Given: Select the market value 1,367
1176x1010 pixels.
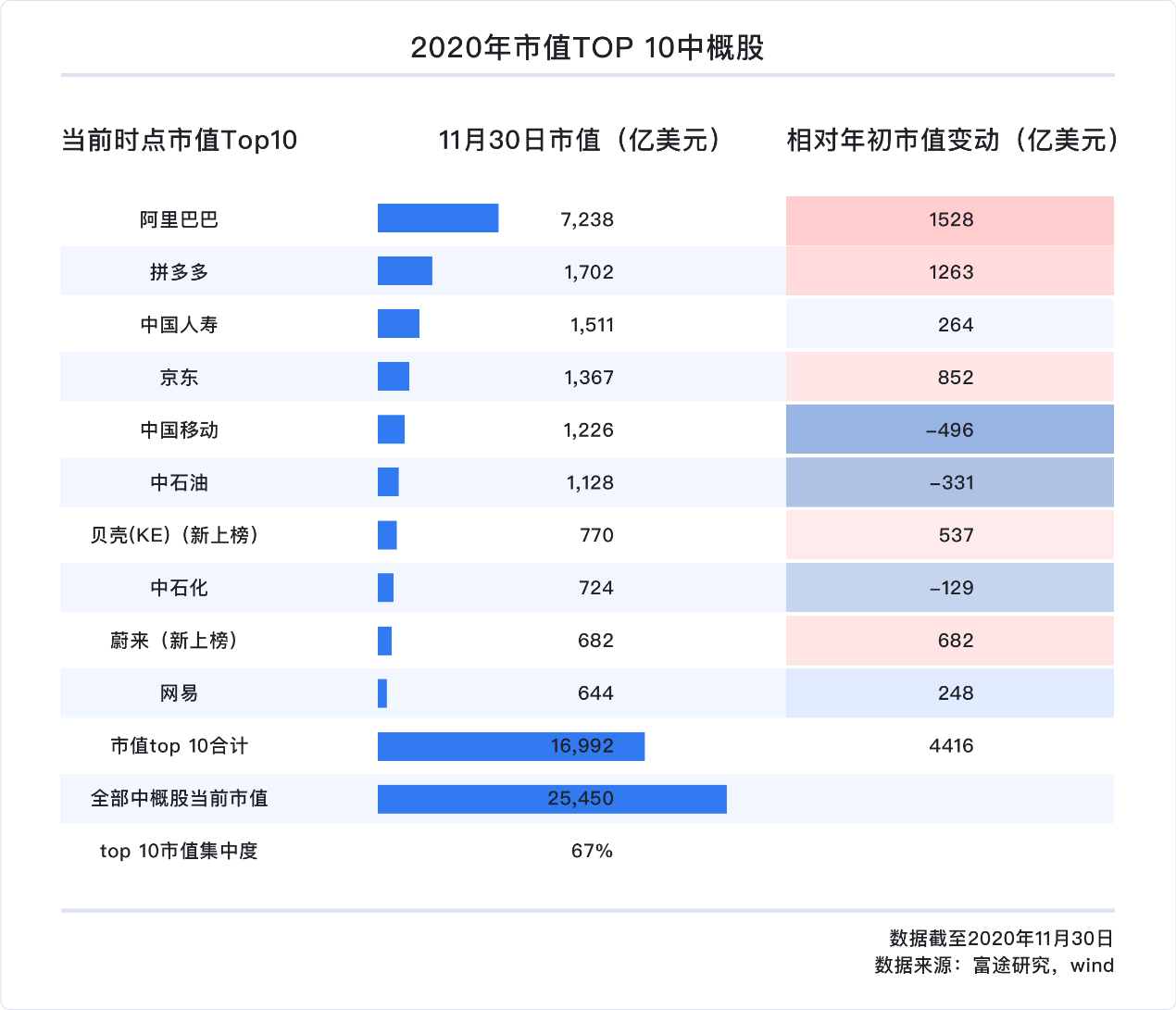Looking at the screenshot, I should pyautogui.click(x=589, y=378).
